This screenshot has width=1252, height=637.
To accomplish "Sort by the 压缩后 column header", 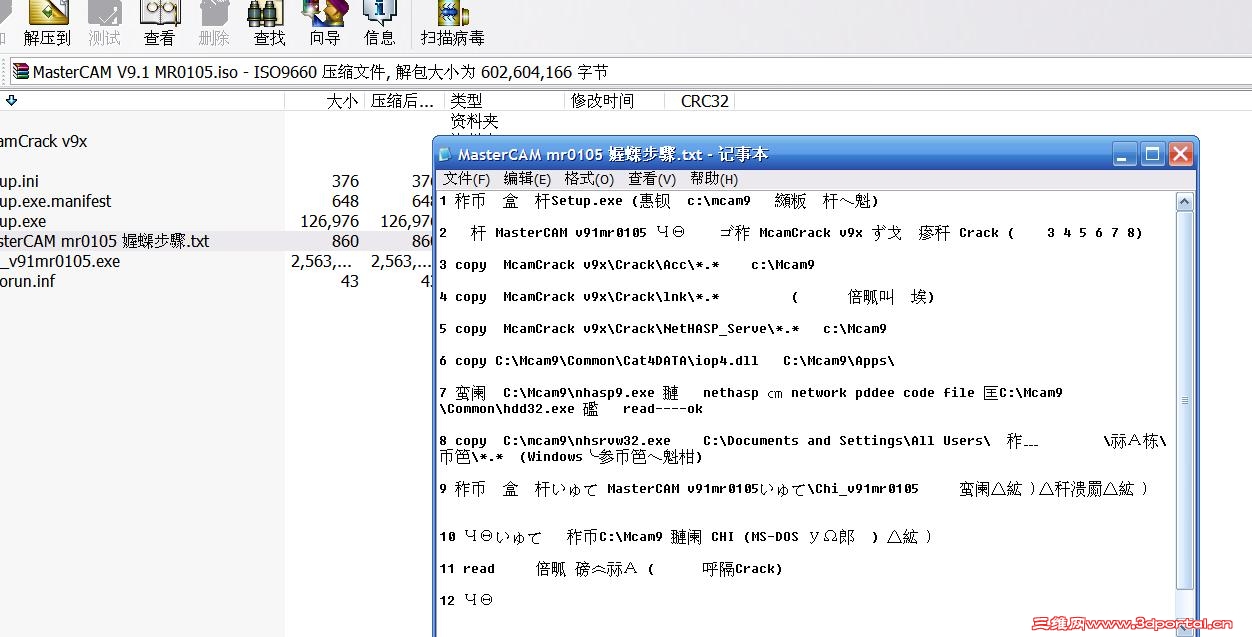I will (404, 101).
